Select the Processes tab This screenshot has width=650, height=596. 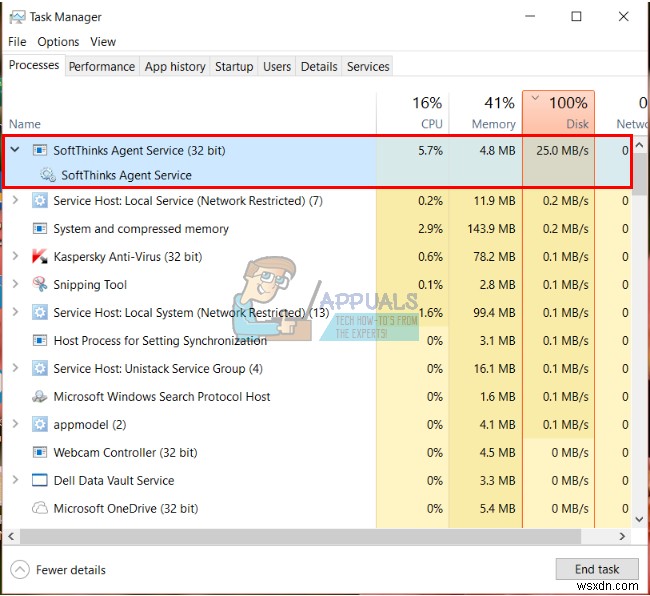point(34,65)
